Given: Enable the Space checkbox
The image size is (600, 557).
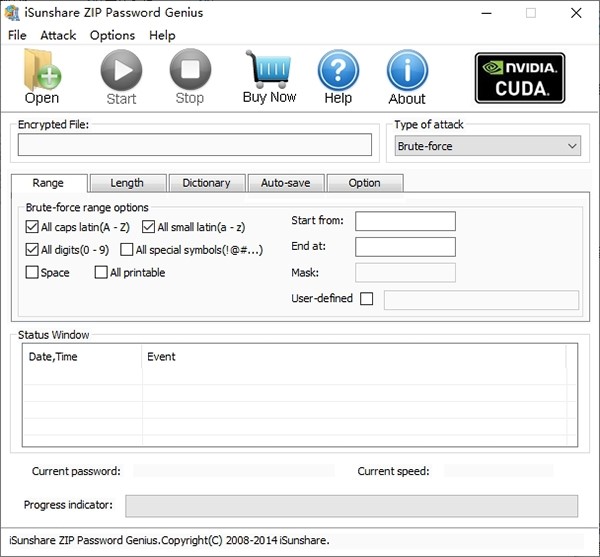Looking at the screenshot, I should coord(32,272).
